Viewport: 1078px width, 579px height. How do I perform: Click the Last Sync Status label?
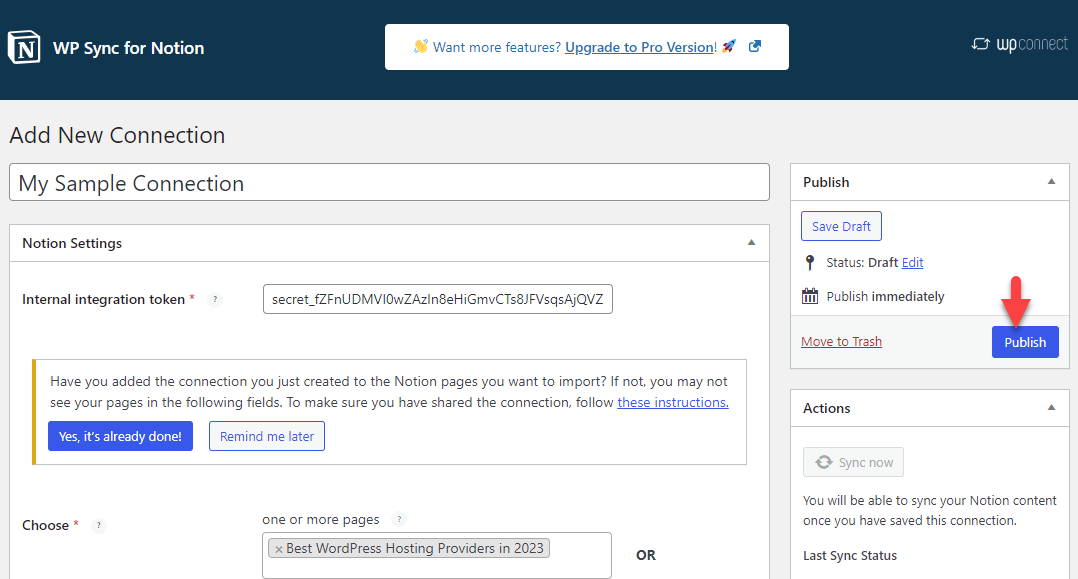coord(850,556)
